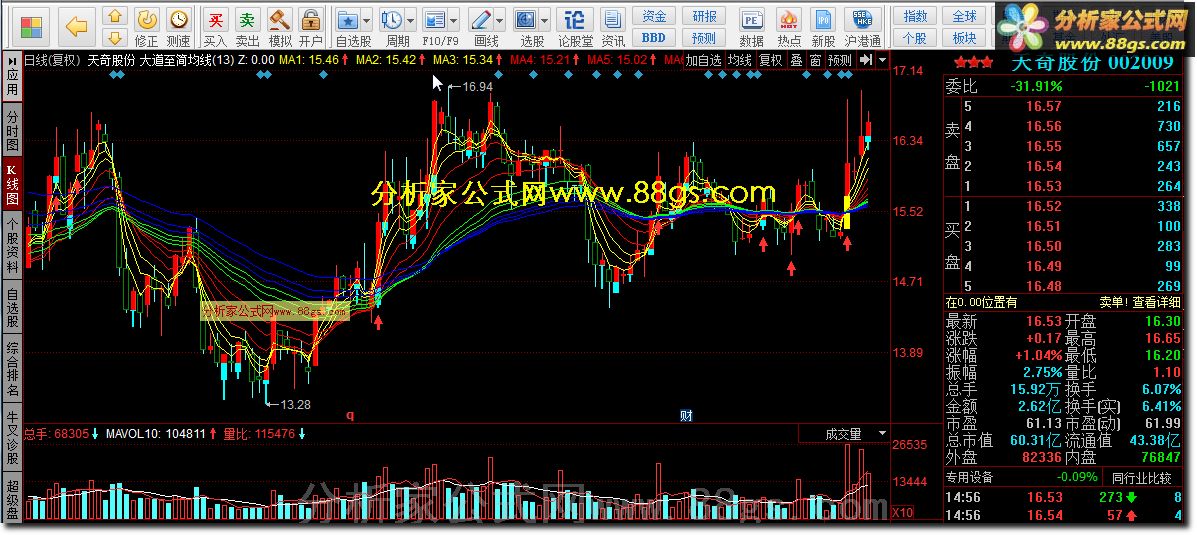
Task: Click the 周期 candlestick clock icon
Action: coord(392,19)
